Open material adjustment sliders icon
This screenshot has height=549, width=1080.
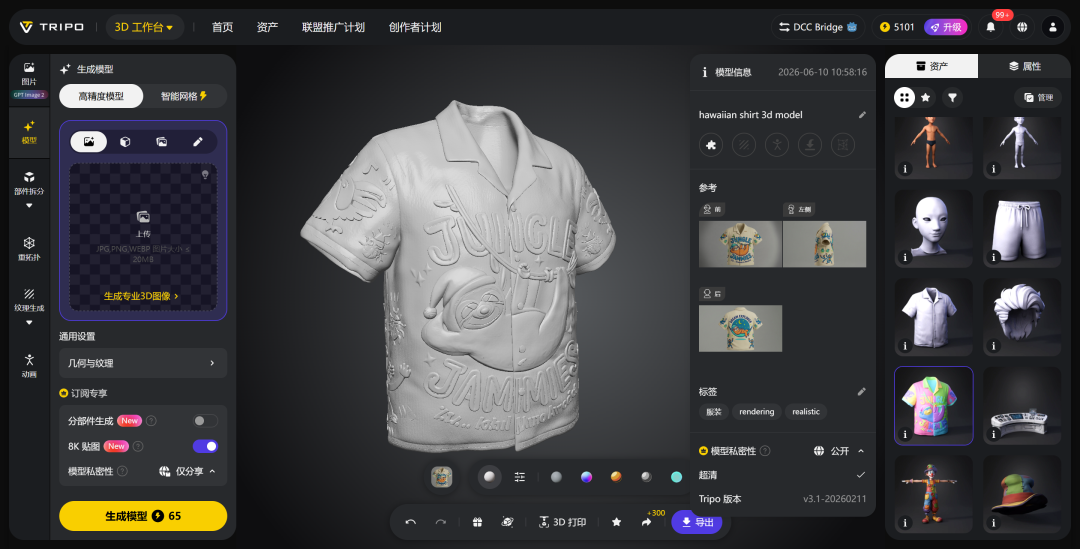pyautogui.click(x=519, y=477)
